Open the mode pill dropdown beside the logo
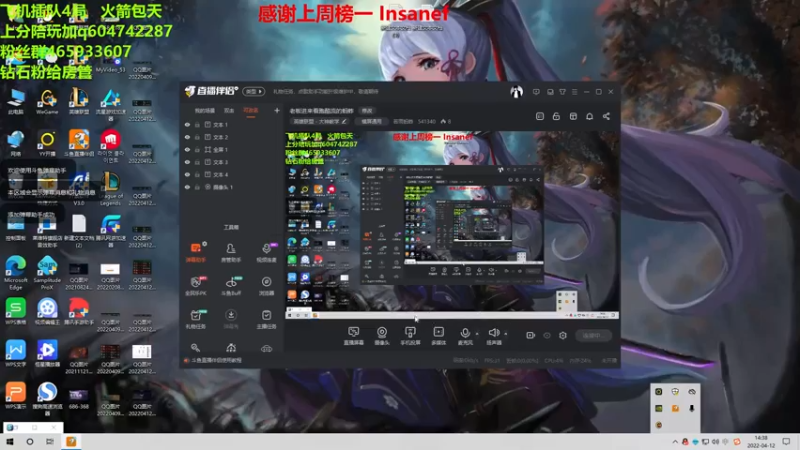The width and height of the screenshot is (800, 450). click(254, 92)
